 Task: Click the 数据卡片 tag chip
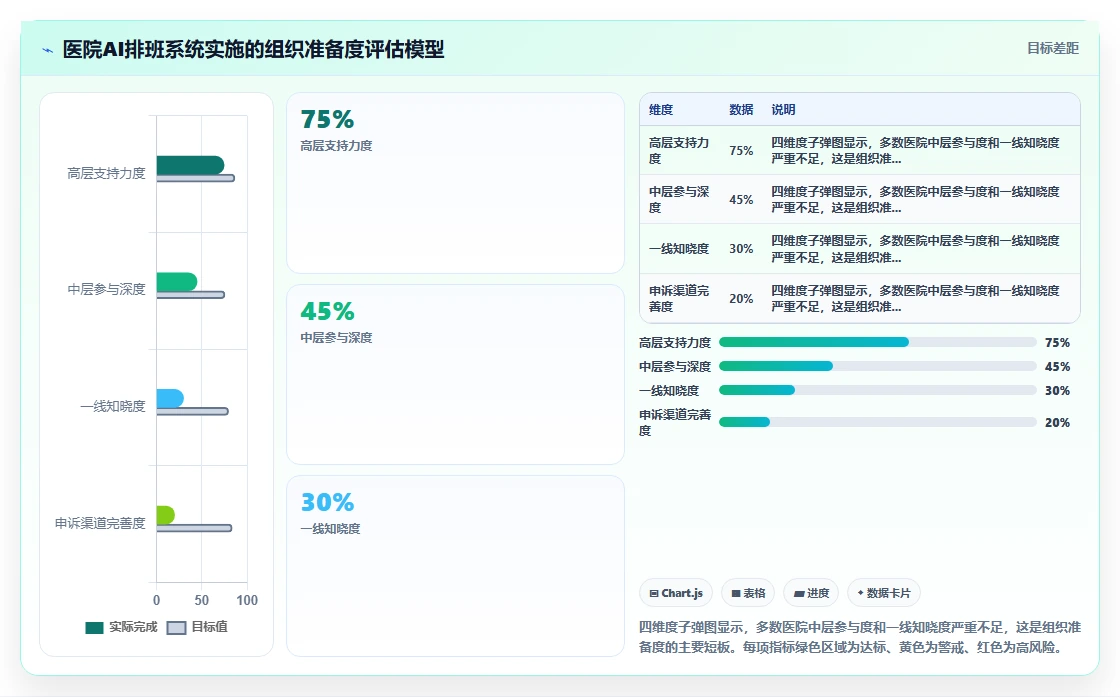tap(884, 593)
